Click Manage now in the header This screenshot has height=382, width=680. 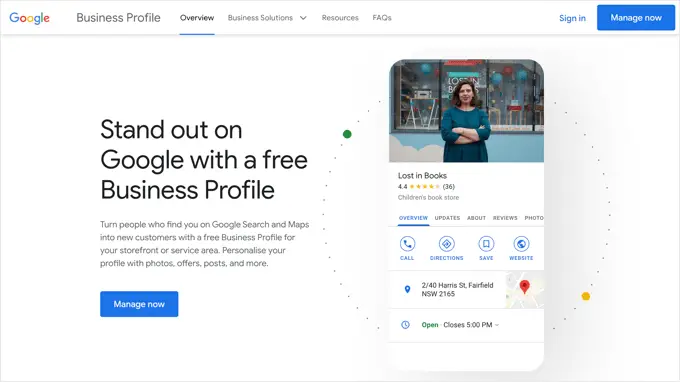coord(636,18)
